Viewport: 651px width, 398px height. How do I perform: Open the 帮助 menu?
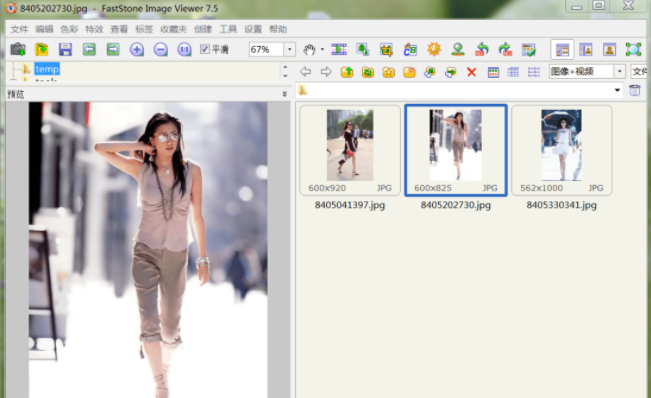coord(278,29)
